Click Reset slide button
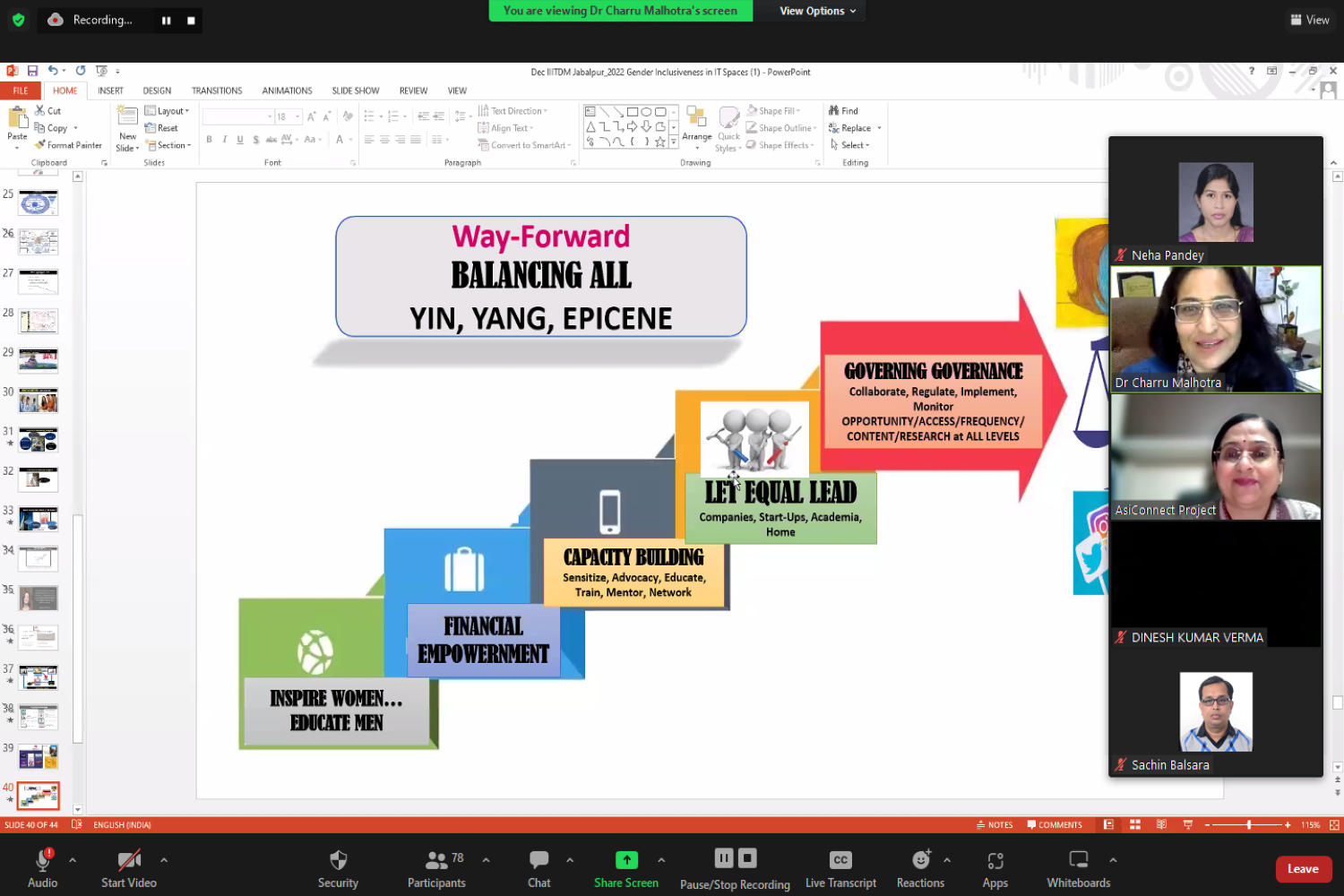This screenshot has width=1344, height=896. 162,128
